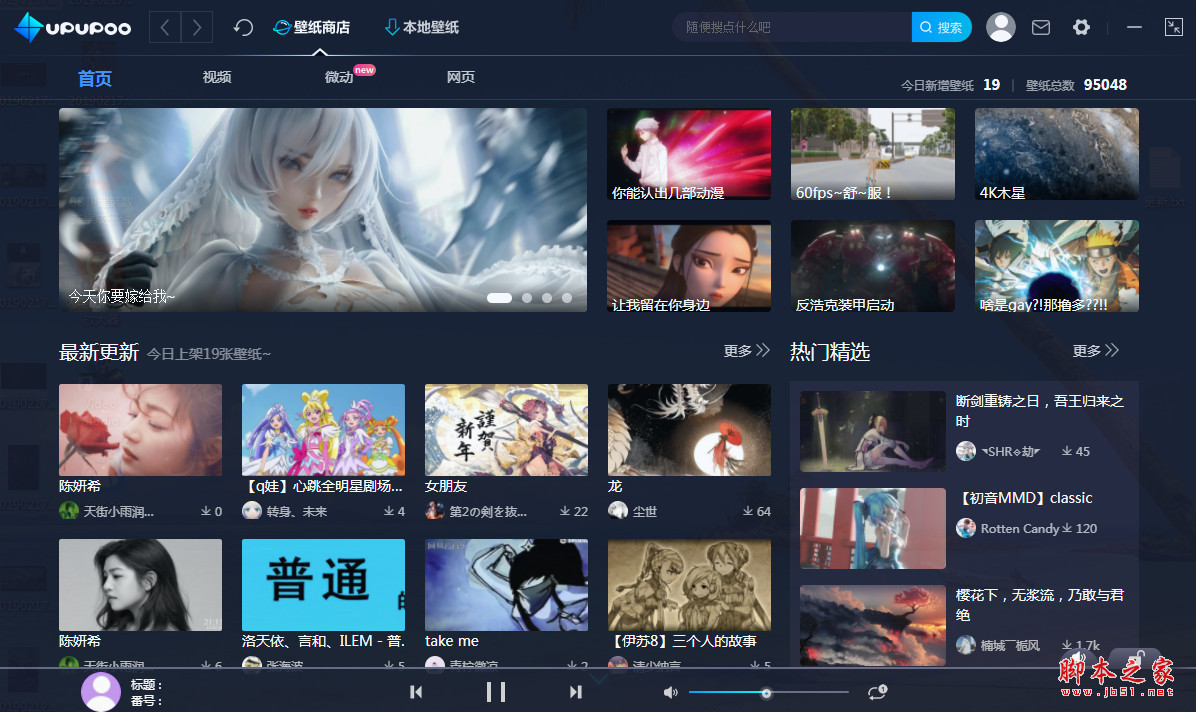The width and height of the screenshot is (1196, 712).
Task: Pause the wallpaper with the pause toggle
Action: [496, 691]
